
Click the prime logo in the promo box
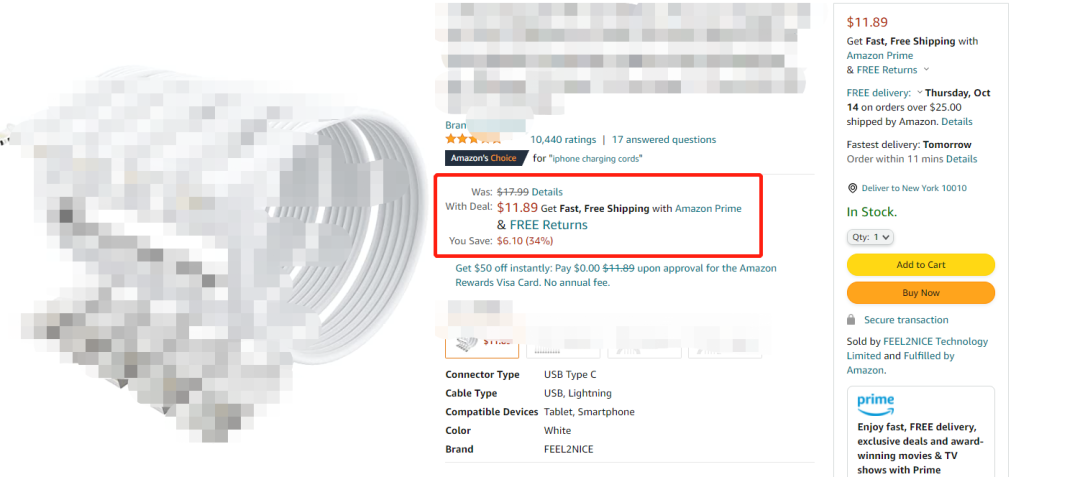[875, 403]
